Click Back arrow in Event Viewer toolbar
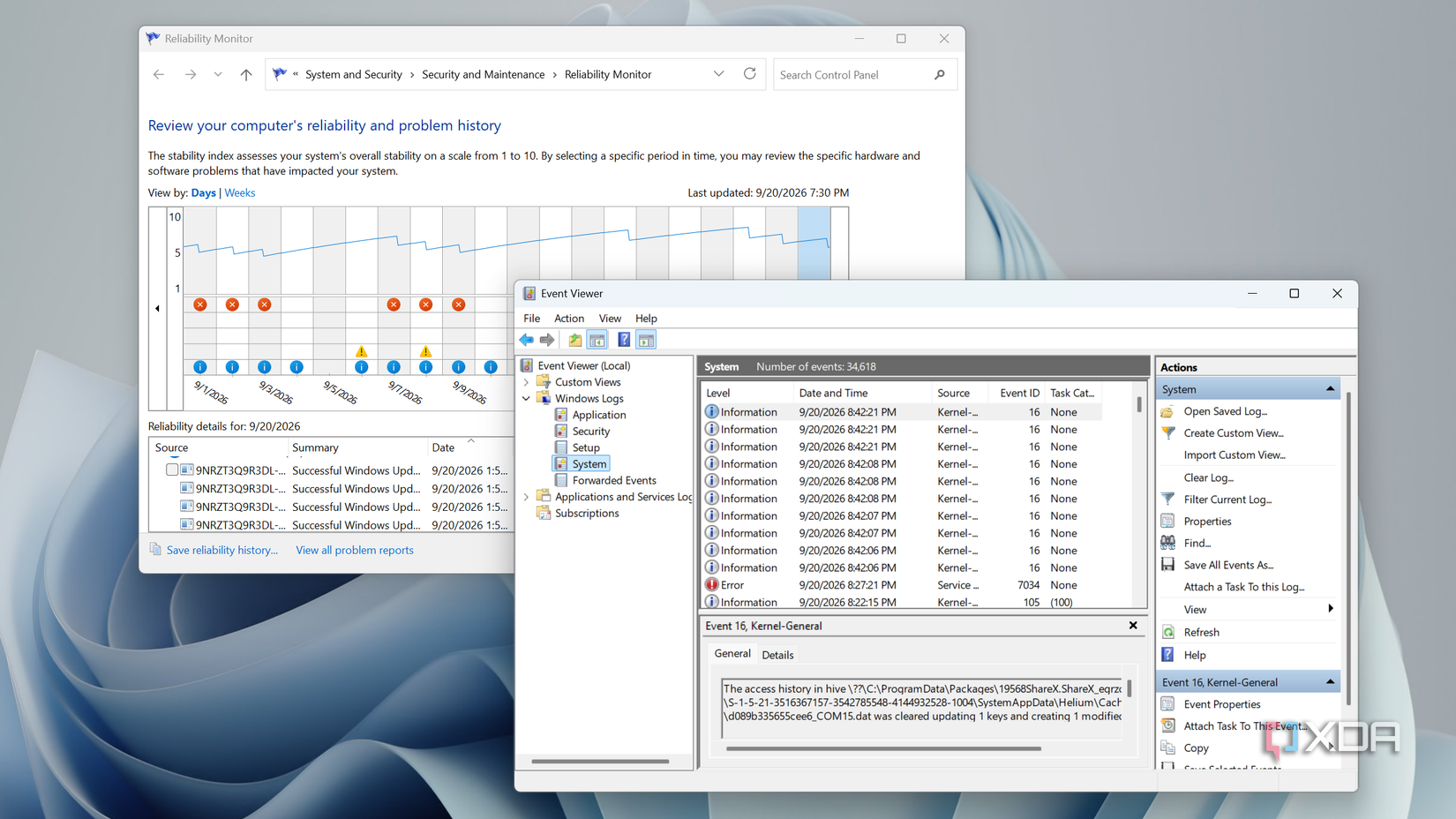Viewport: 1456px width, 819px height. tap(527, 340)
